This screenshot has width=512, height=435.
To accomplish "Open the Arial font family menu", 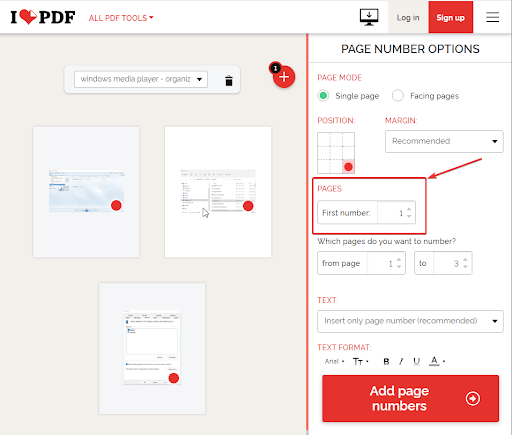I will tap(334, 361).
